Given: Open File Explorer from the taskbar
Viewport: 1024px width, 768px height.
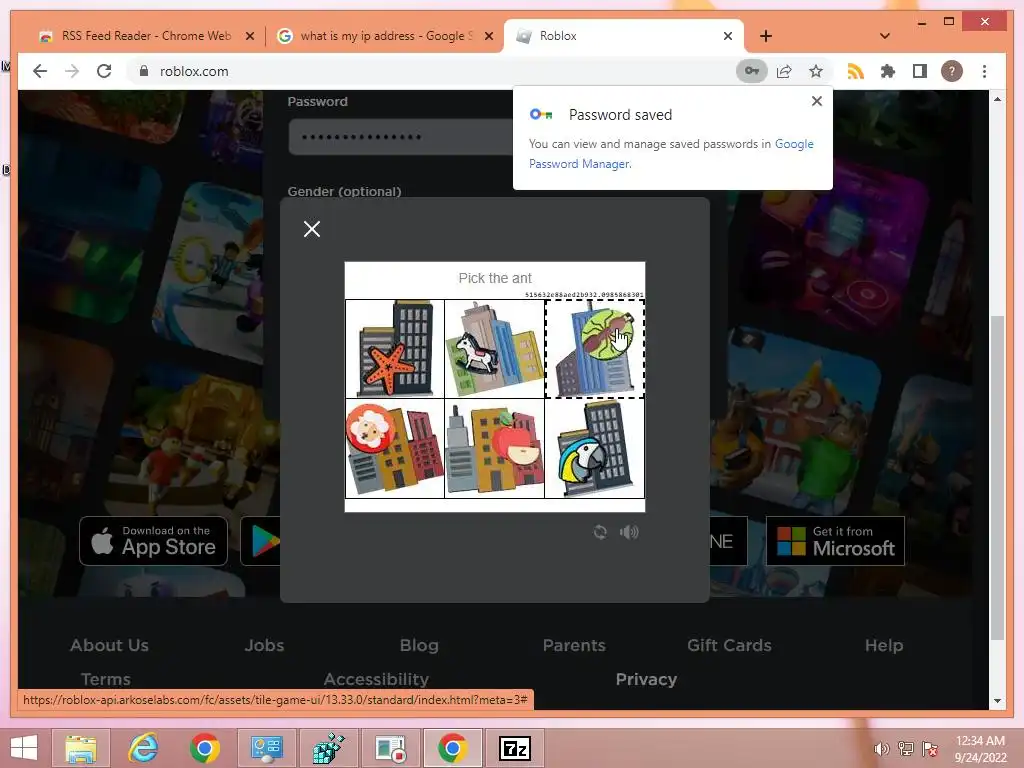Looking at the screenshot, I should [81, 748].
